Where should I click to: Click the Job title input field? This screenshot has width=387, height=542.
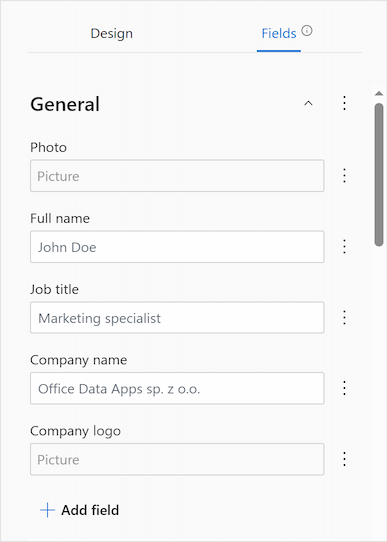[177, 317]
